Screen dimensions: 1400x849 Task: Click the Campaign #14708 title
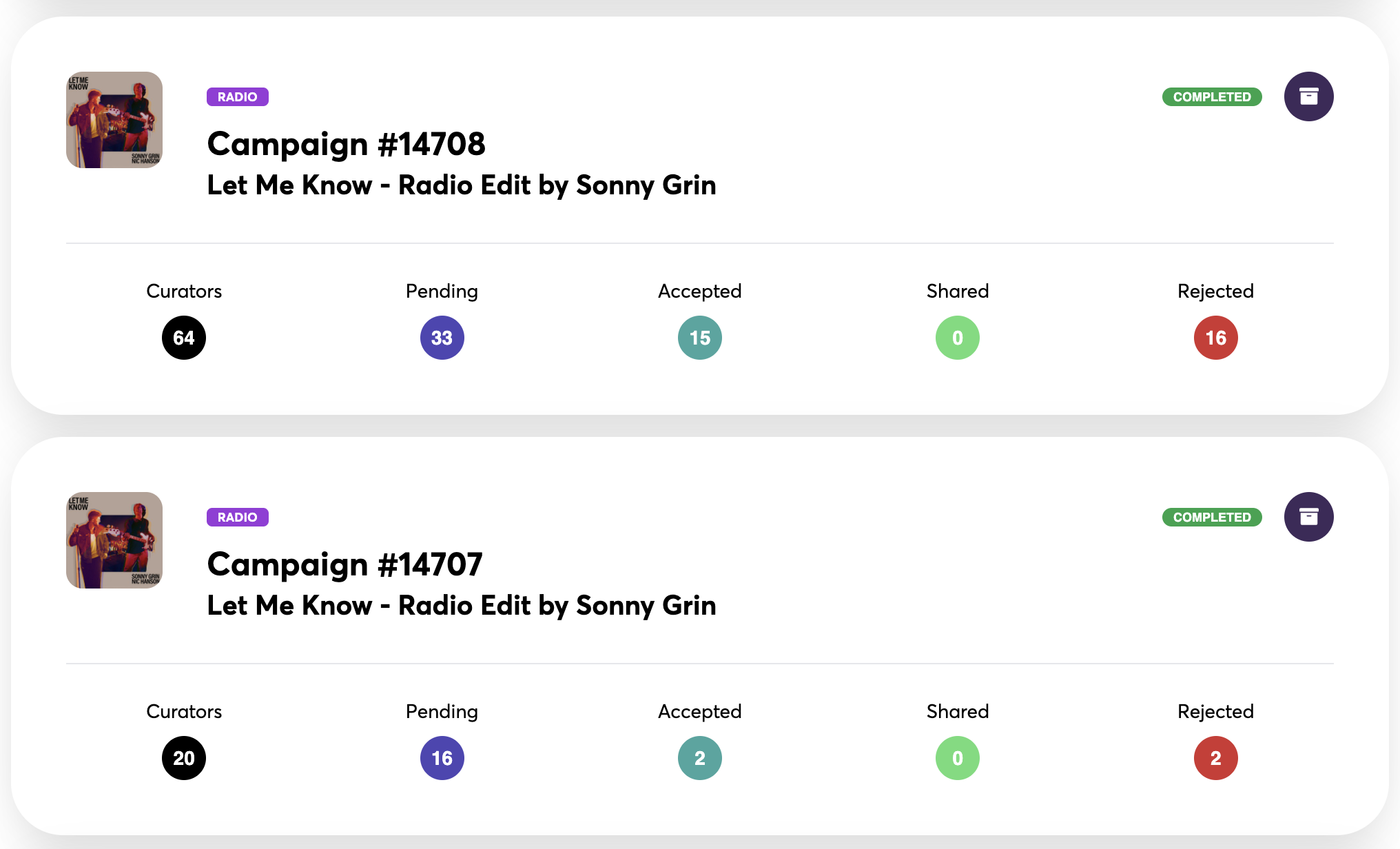tap(346, 144)
